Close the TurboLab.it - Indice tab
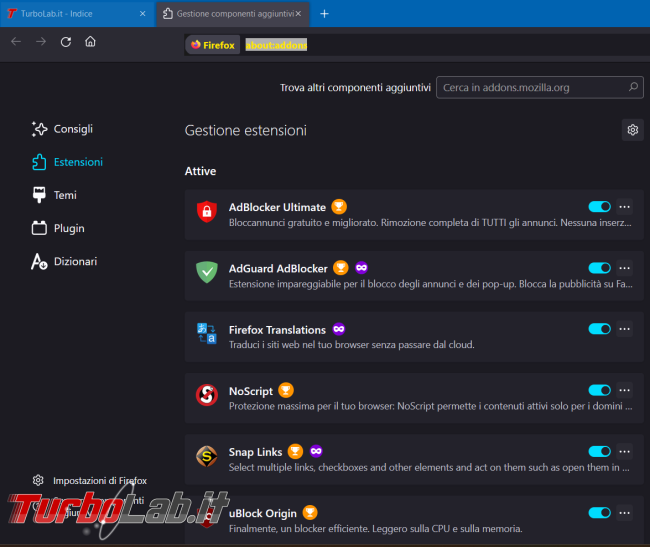Screen dimensions: 650x547 point(143,14)
